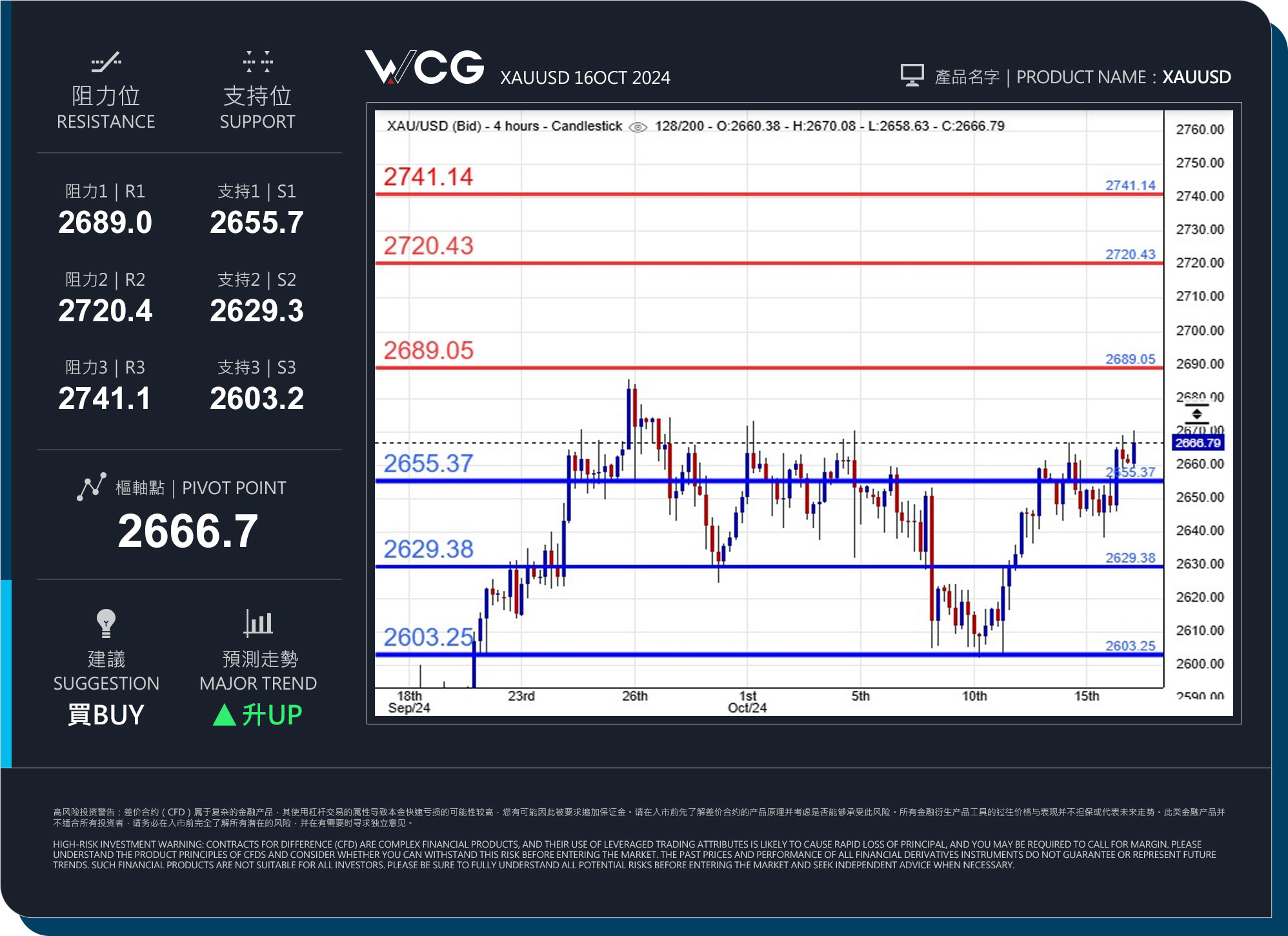
Task: Click the 2600.00 price axis label
Action: tap(1200, 664)
